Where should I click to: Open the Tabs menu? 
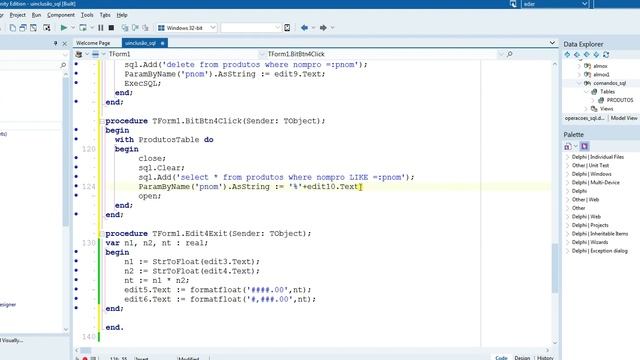coord(105,15)
